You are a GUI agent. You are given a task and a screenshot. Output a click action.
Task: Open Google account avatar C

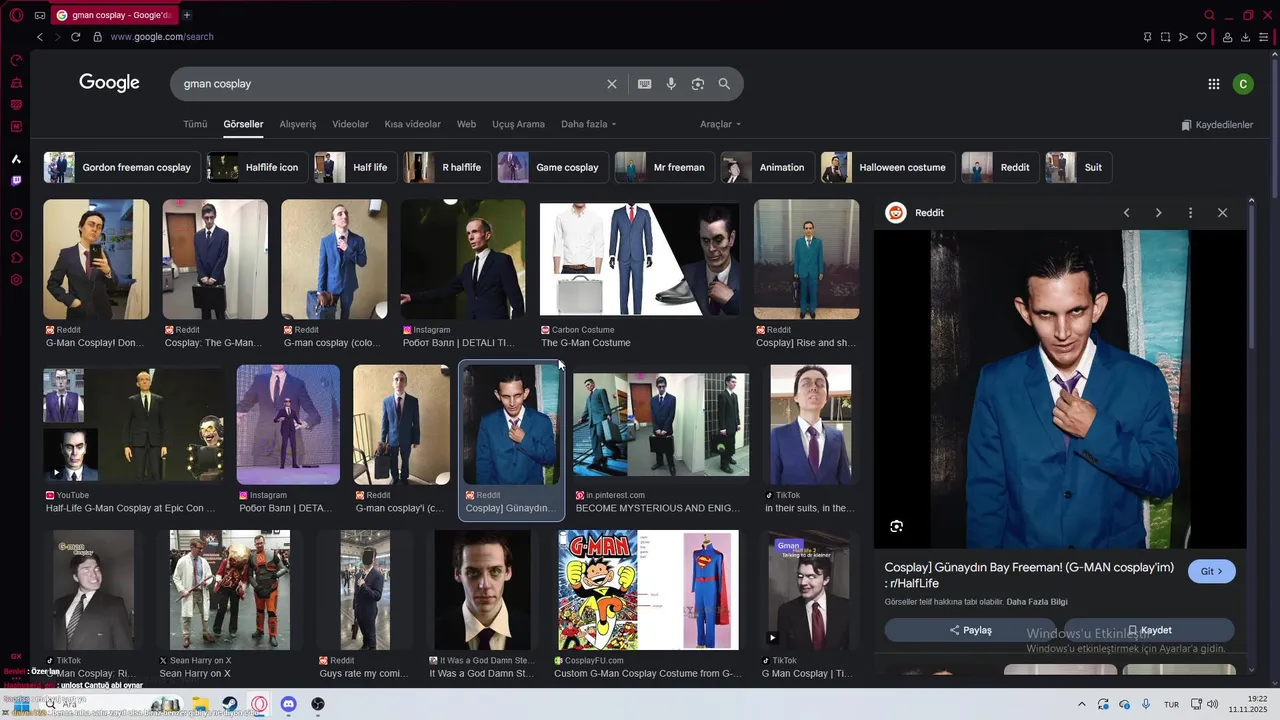tap(1243, 84)
